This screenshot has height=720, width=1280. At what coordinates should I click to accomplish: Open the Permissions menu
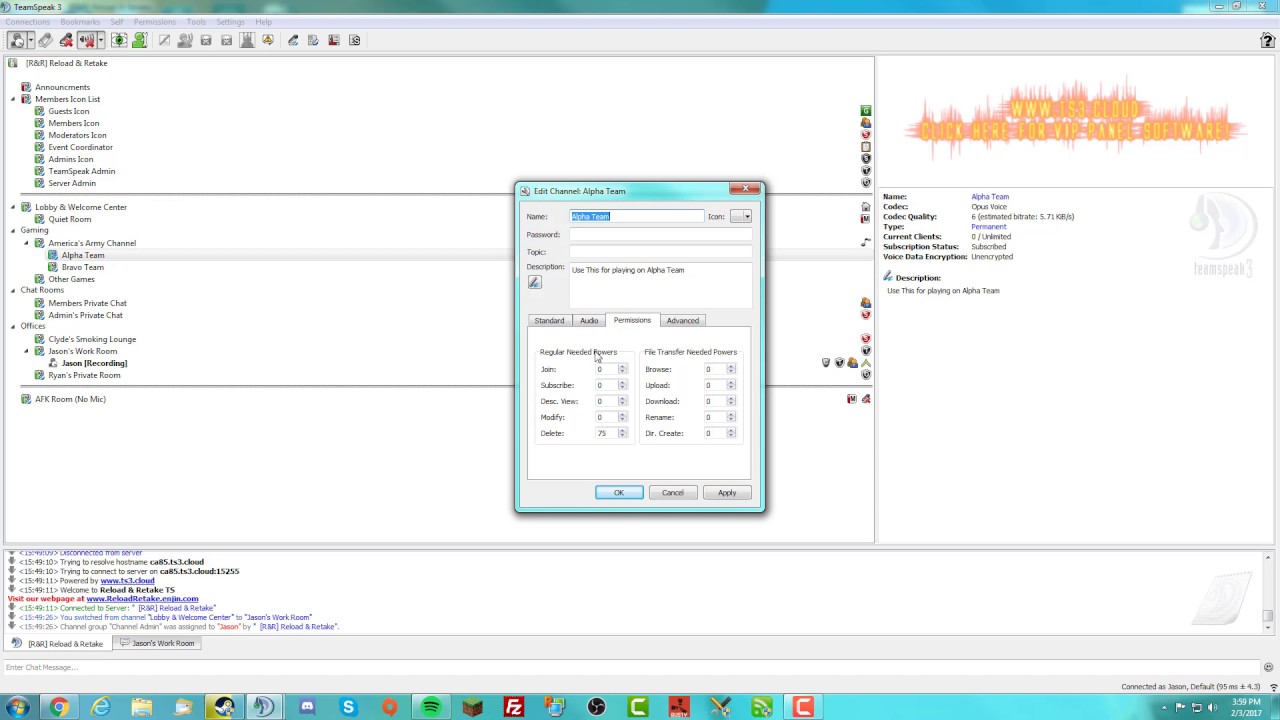(154, 22)
